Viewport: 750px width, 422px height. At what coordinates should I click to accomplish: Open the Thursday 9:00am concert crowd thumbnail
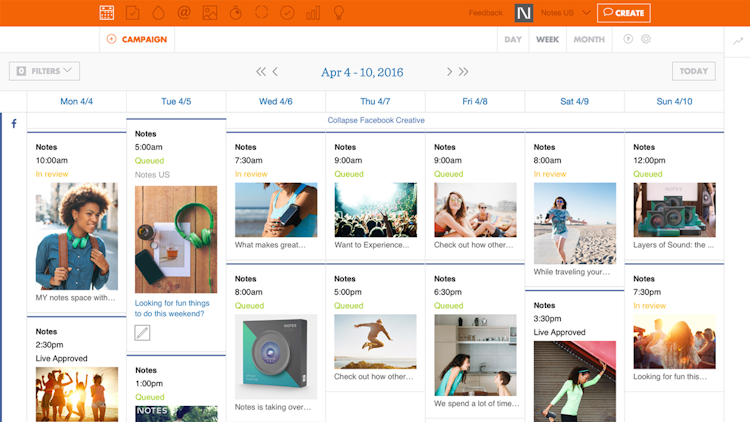pyautogui.click(x=375, y=210)
